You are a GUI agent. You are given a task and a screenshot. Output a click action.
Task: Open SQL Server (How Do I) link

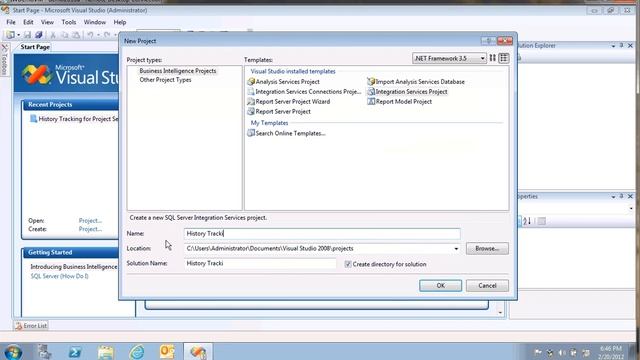pos(59,276)
